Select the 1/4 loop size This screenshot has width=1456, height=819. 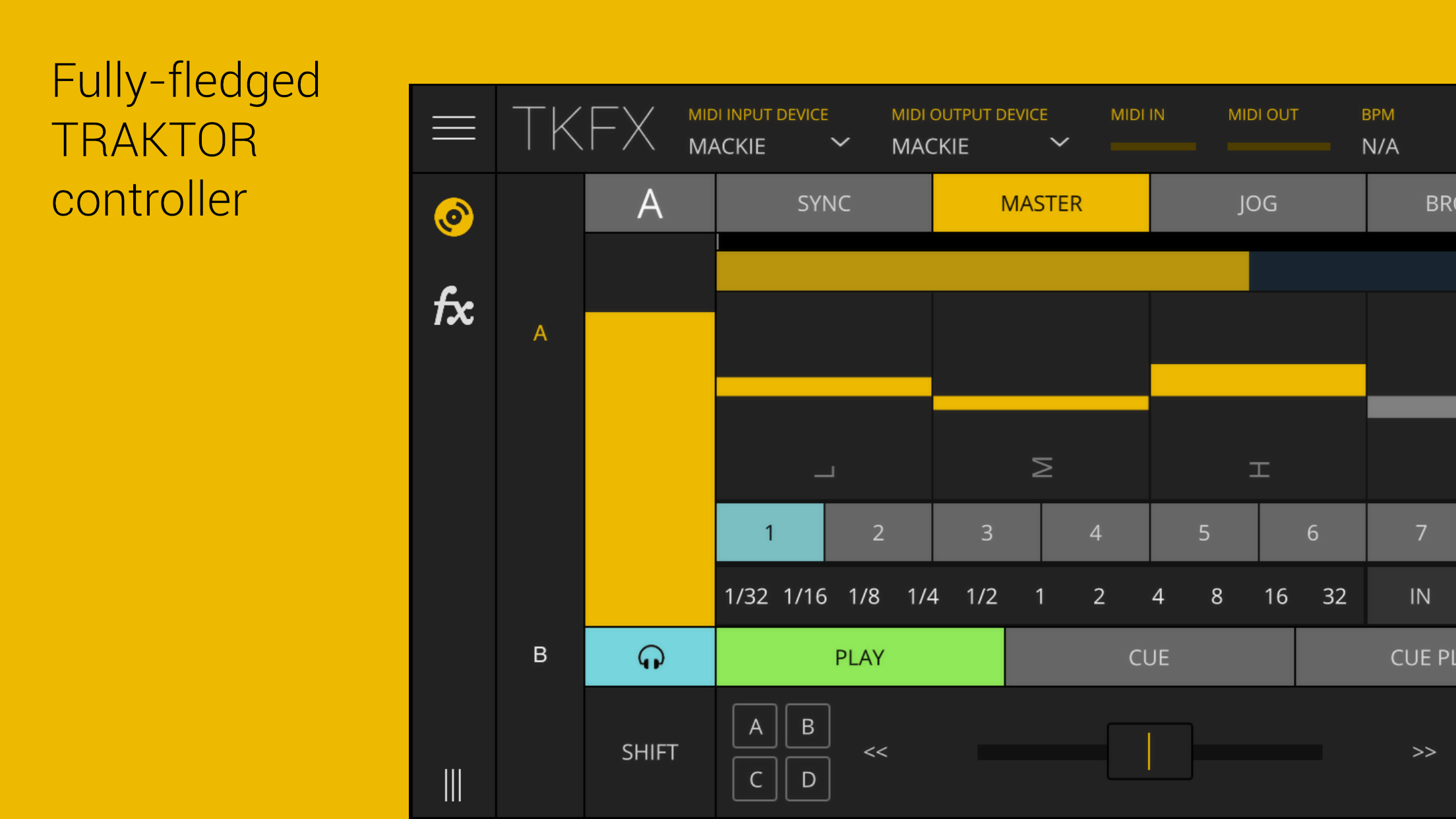[x=923, y=596]
